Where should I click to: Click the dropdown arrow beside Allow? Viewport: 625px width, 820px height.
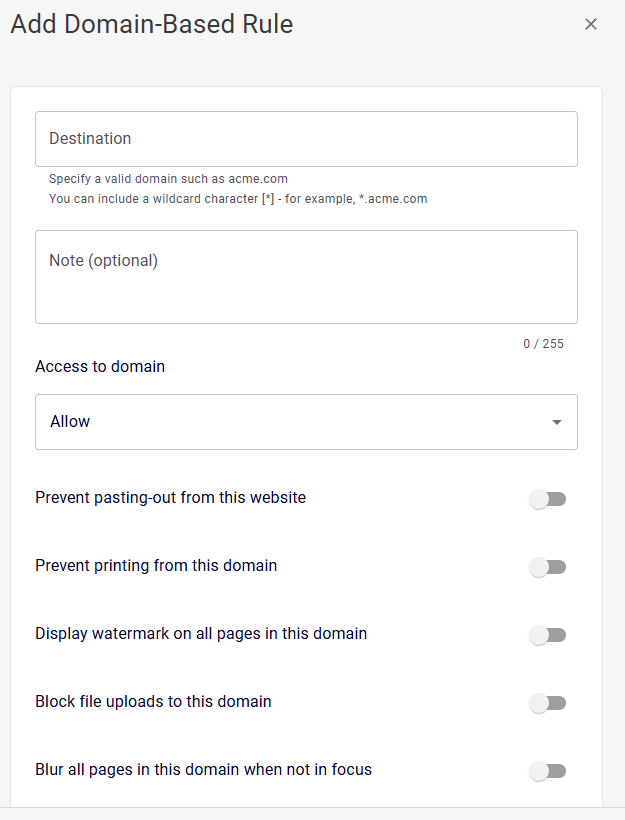[x=557, y=422]
